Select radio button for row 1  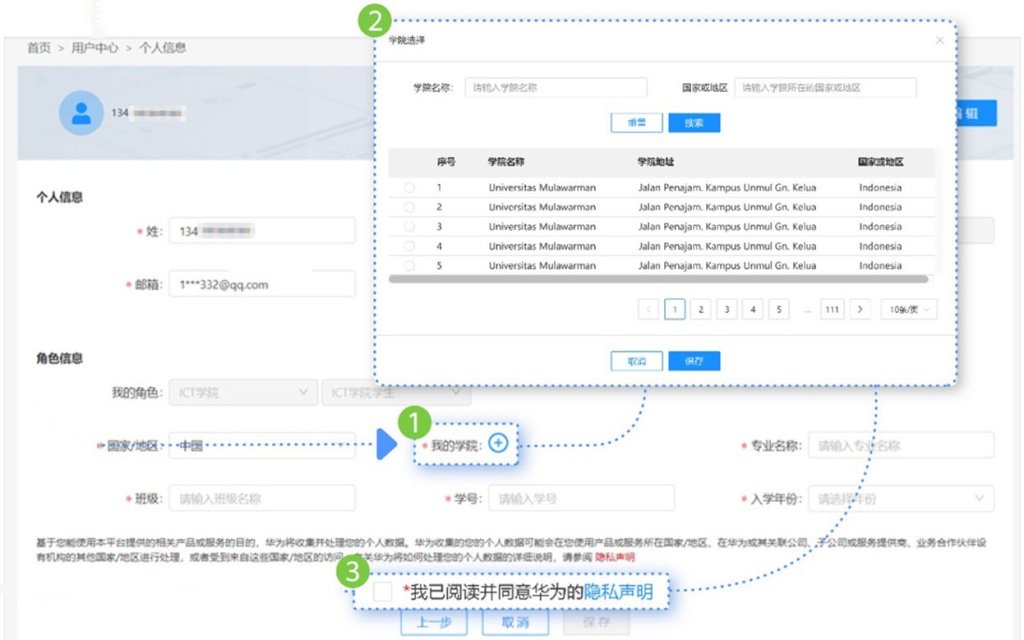click(x=410, y=188)
